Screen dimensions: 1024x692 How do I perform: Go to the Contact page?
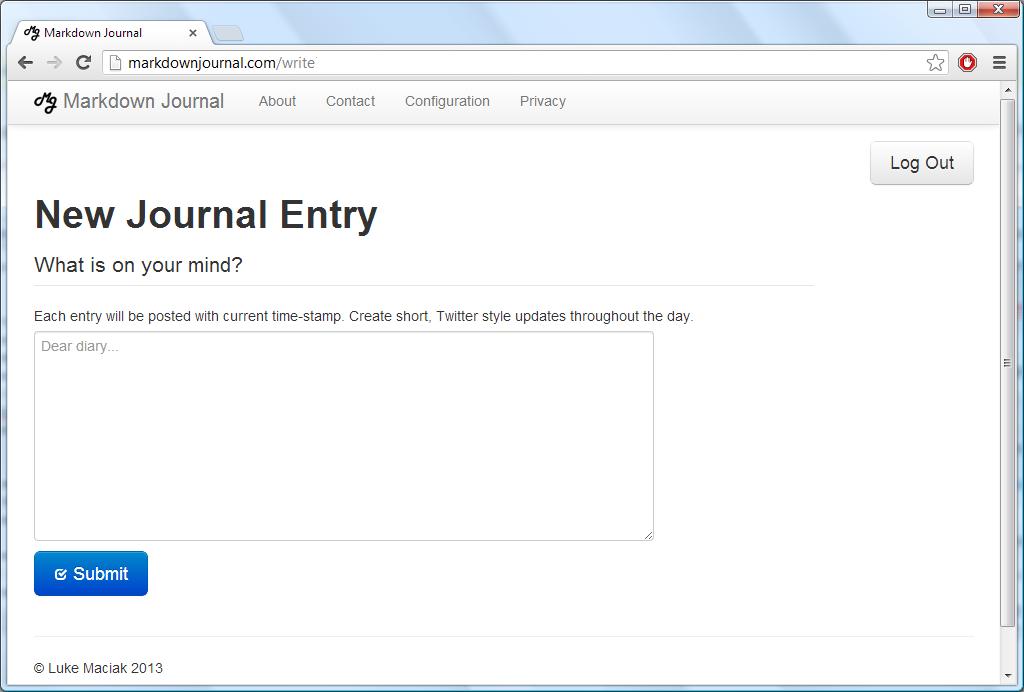(x=350, y=101)
